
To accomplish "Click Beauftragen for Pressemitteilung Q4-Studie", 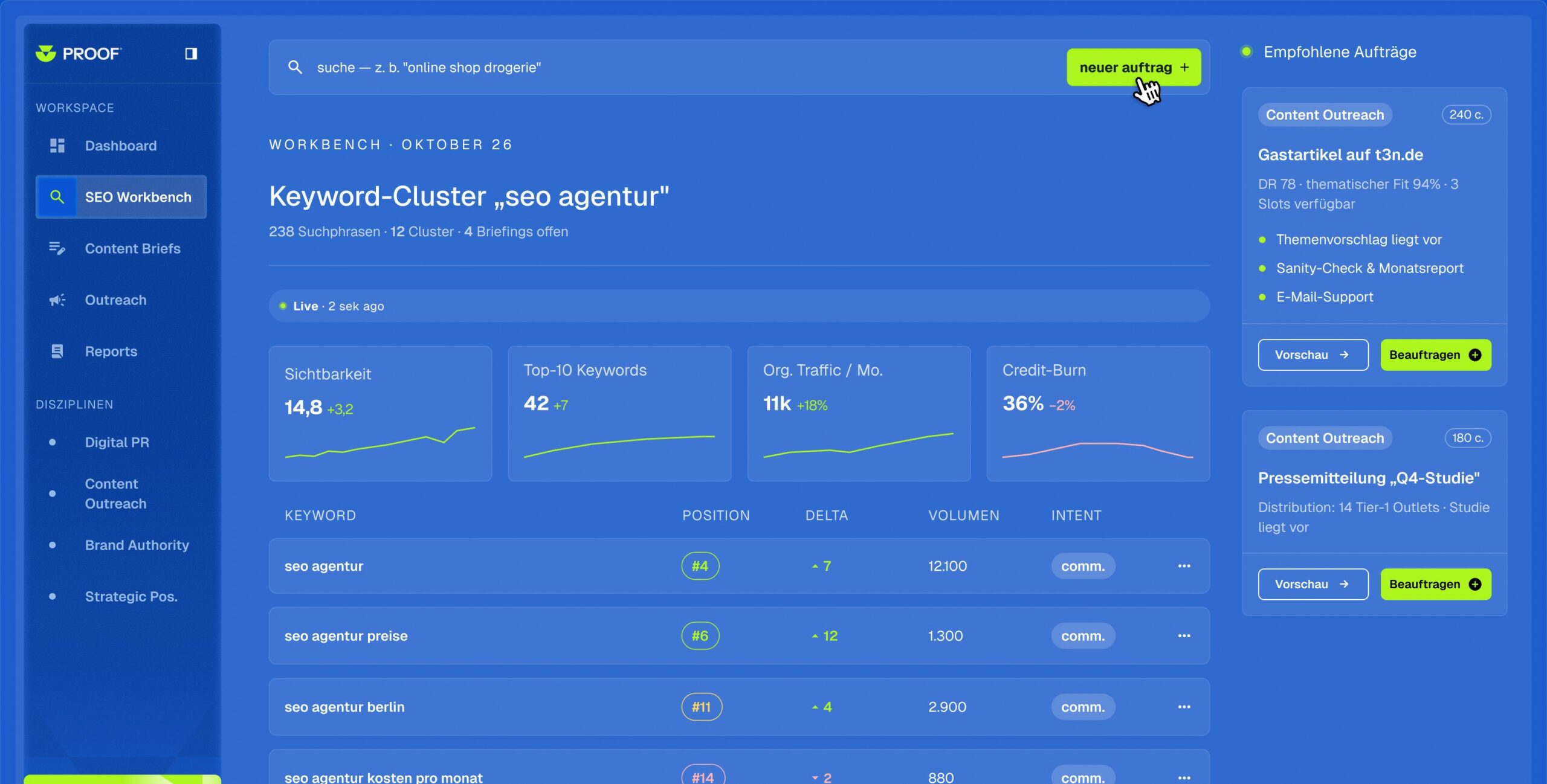I will (x=1436, y=584).
